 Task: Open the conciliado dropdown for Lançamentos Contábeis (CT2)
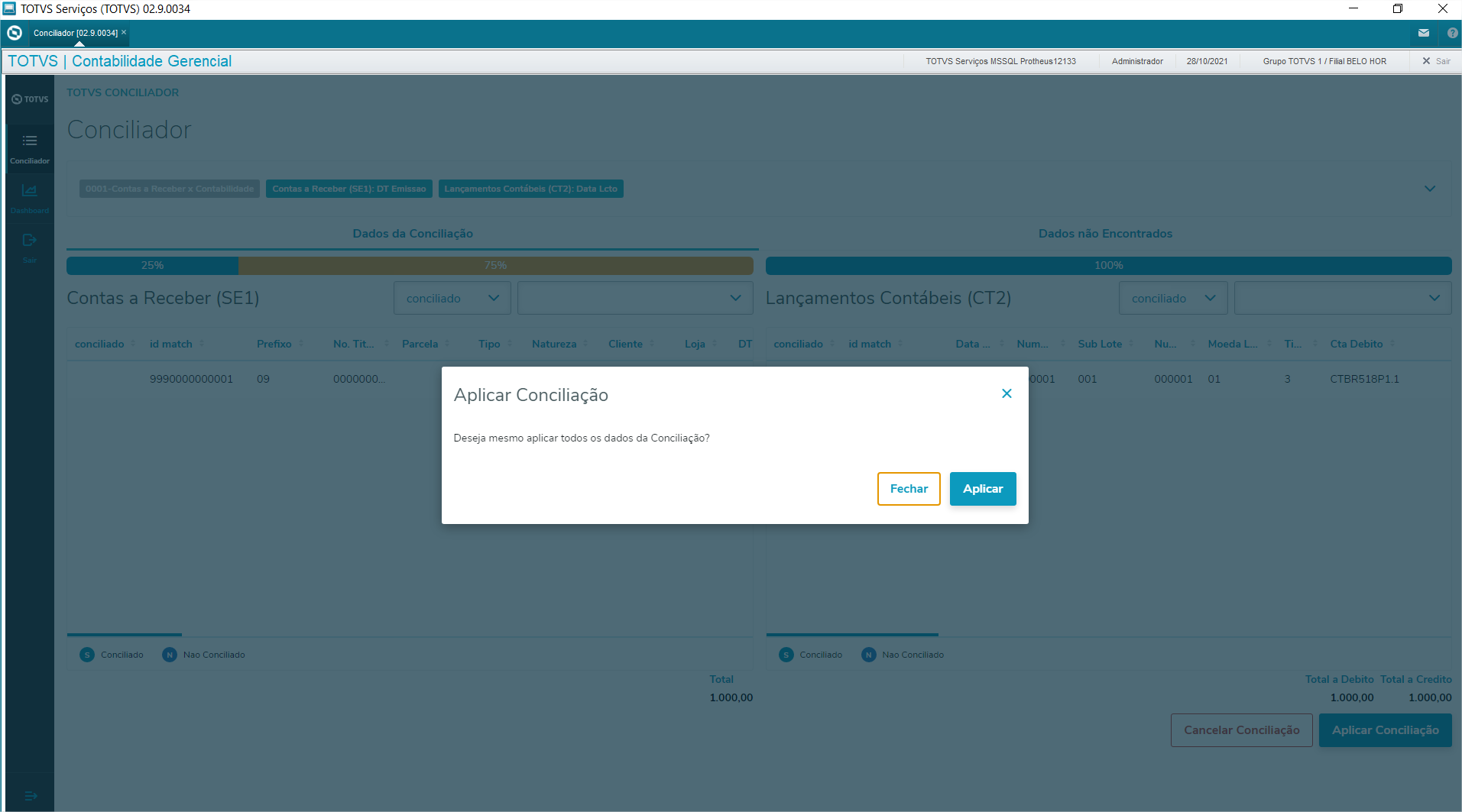click(1173, 298)
